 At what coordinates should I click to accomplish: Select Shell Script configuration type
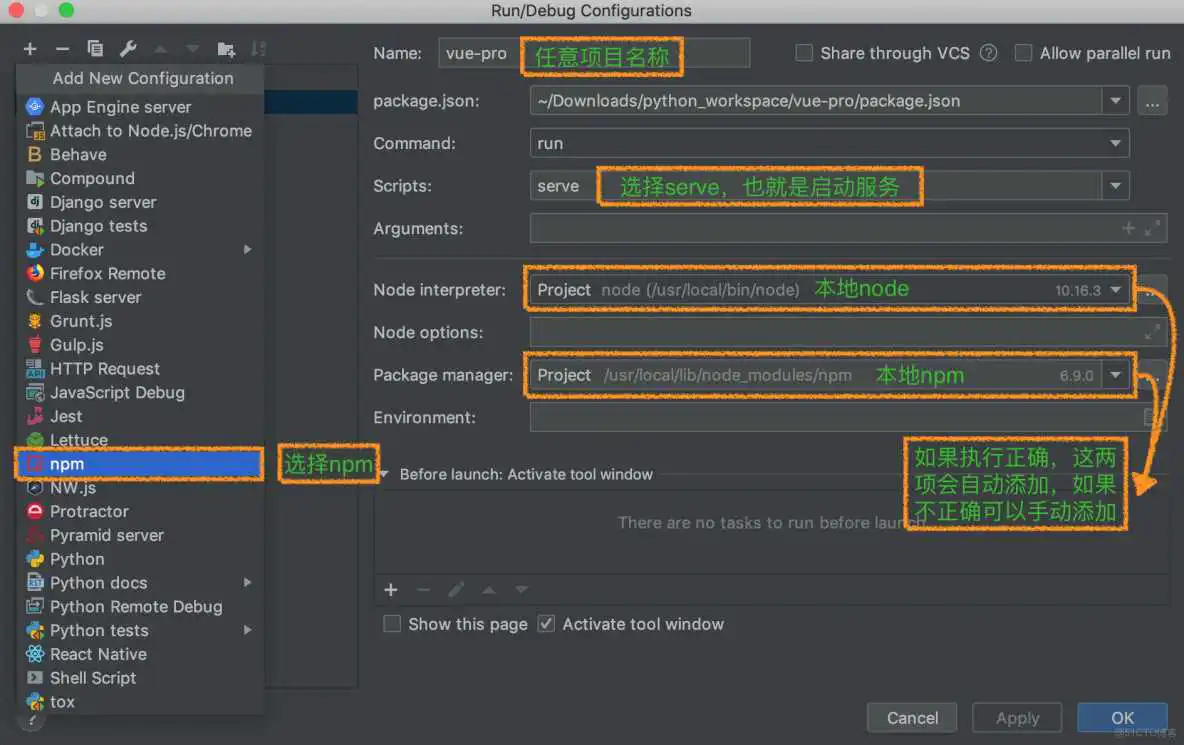(93, 678)
